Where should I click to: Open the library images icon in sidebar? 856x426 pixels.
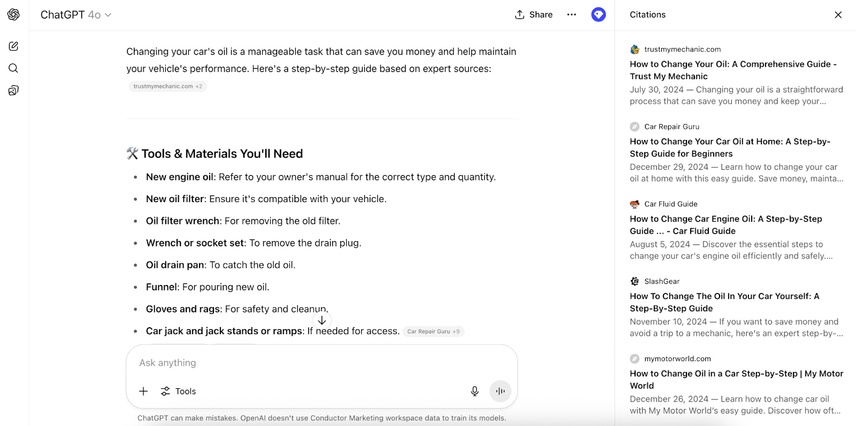click(x=14, y=91)
